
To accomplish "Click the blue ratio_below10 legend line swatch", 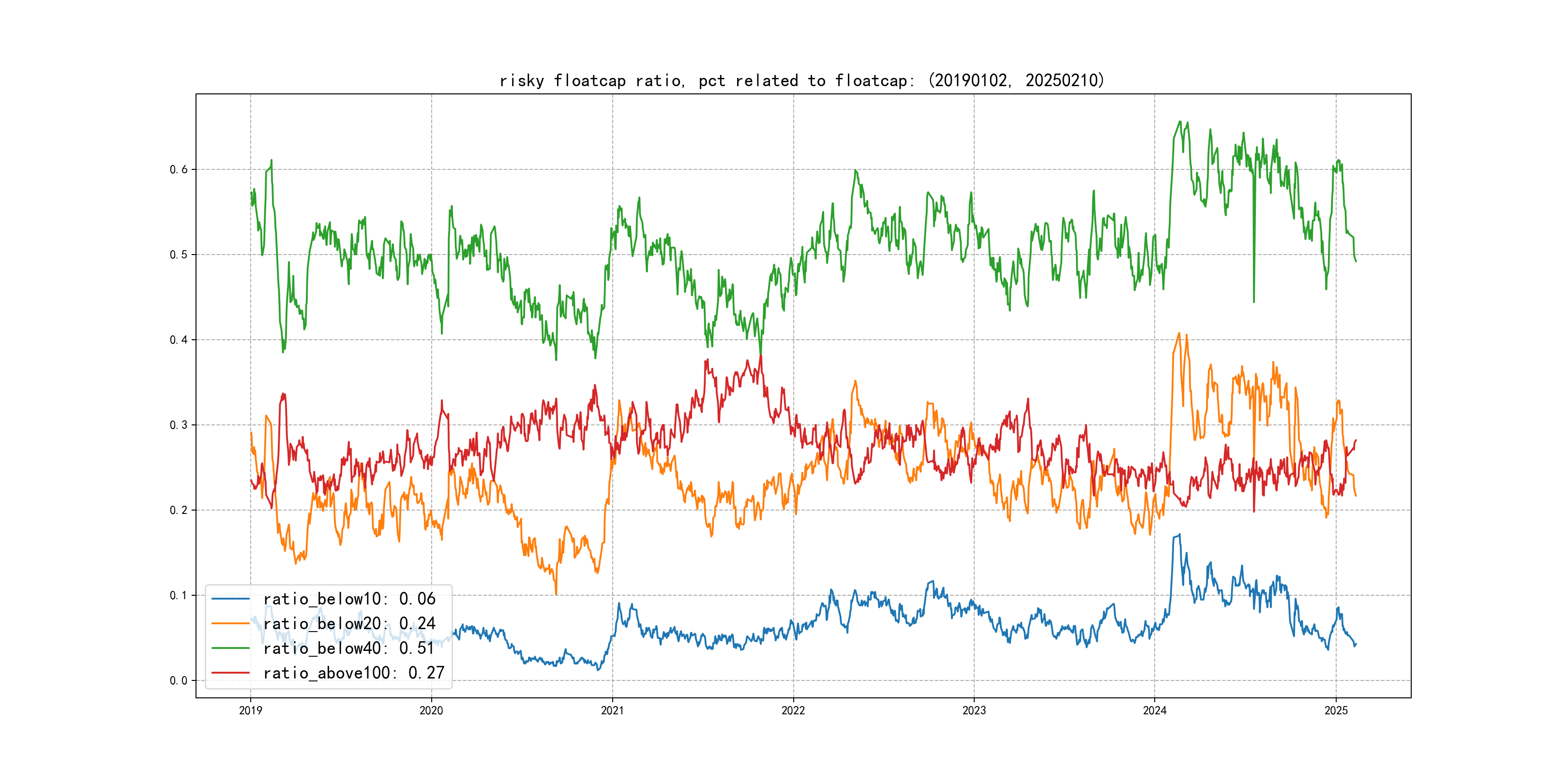I will [x=230, y=599].
